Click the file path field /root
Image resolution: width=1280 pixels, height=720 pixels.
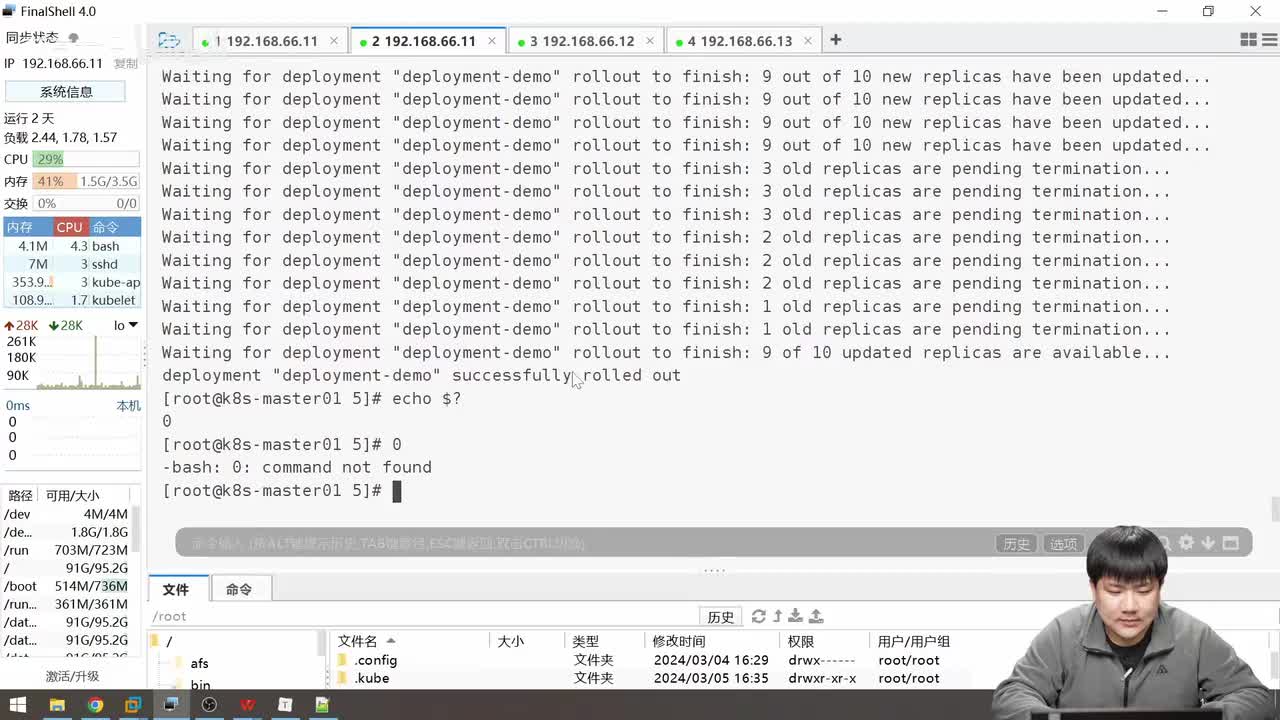(x=424, y=616)
